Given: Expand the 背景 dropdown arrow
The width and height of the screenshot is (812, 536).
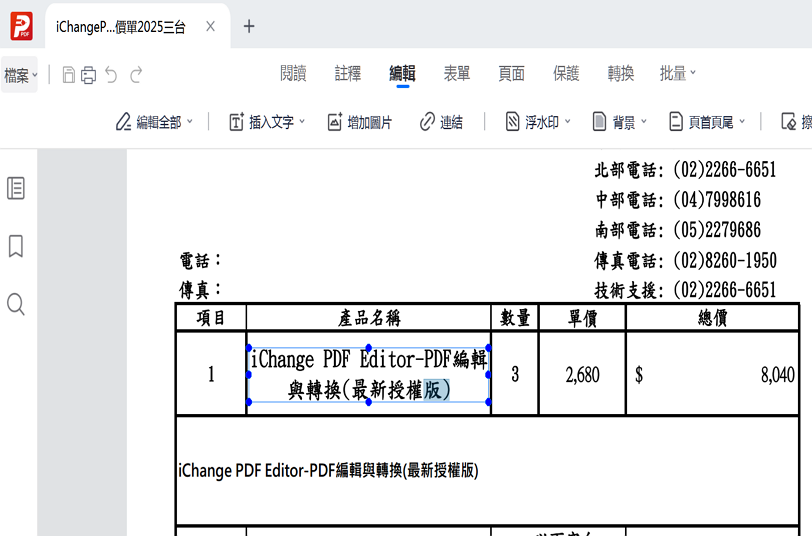Looking at the screenshot, I should (x=644, y=121).
